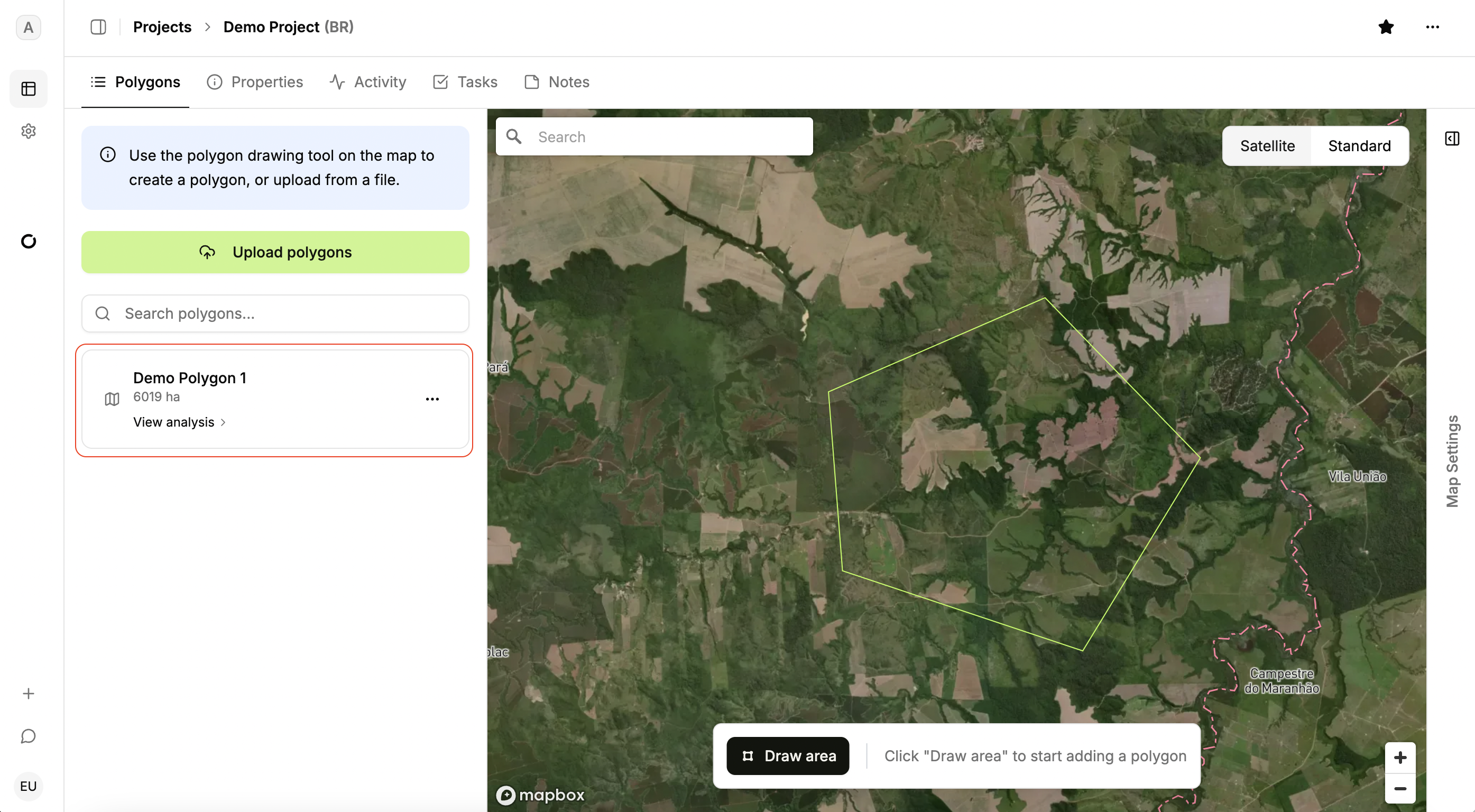Open the project more options menu
Image resolution: width=1475 pixels, height=812 pixels.
pyautogui.click(x=1433, y=27)
